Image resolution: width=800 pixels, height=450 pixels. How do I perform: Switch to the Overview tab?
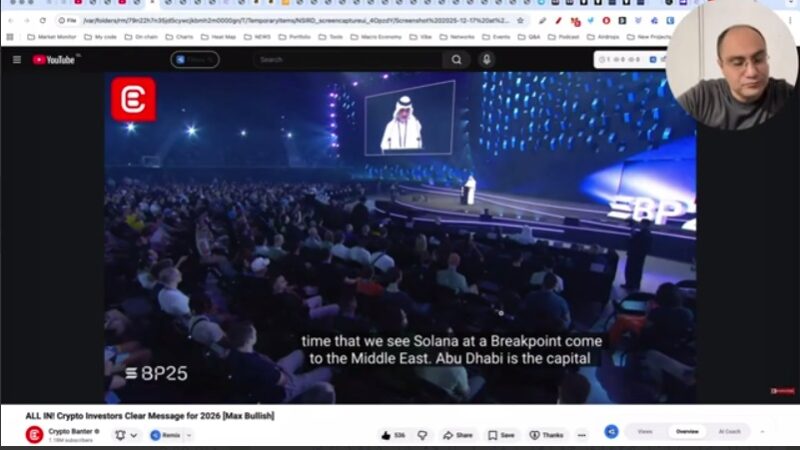687,432
